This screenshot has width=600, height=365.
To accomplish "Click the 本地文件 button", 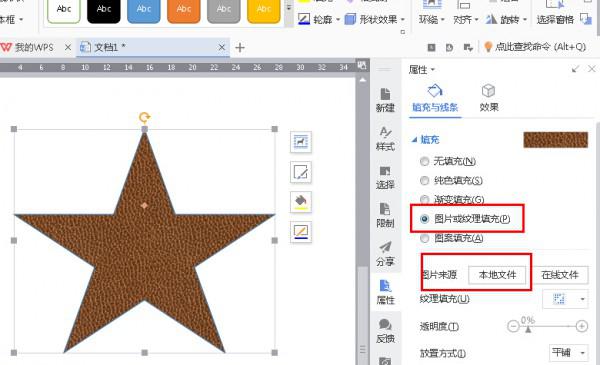I will coord(497,275).
